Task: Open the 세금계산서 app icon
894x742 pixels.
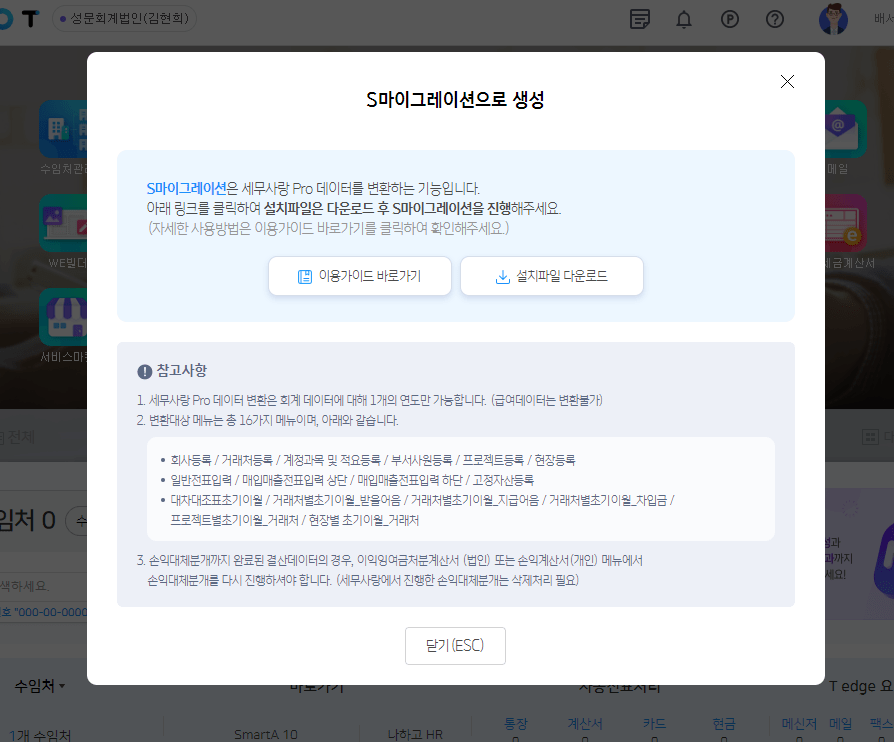Action: (838, 222)
